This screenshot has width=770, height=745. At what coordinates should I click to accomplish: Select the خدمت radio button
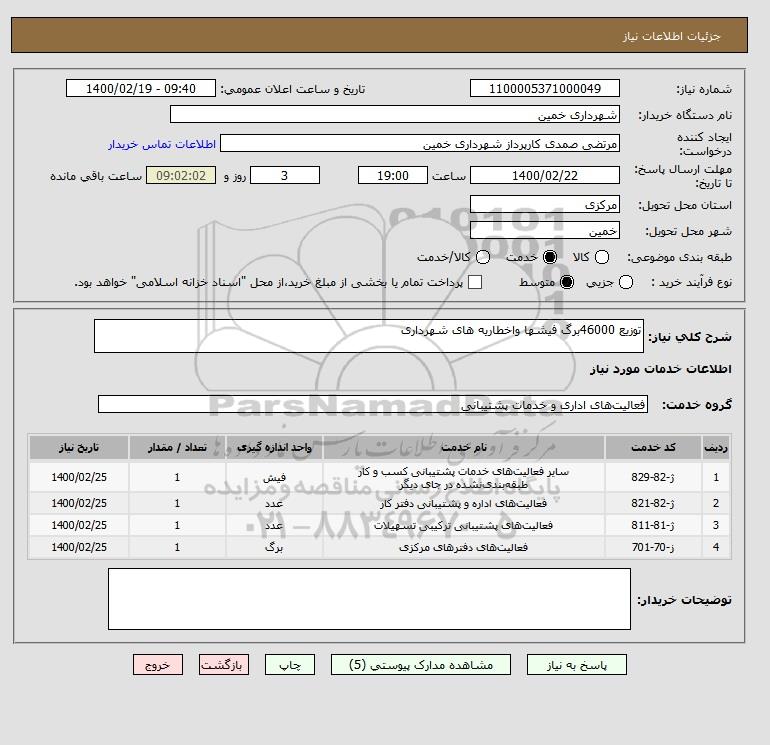click(550, 257)
